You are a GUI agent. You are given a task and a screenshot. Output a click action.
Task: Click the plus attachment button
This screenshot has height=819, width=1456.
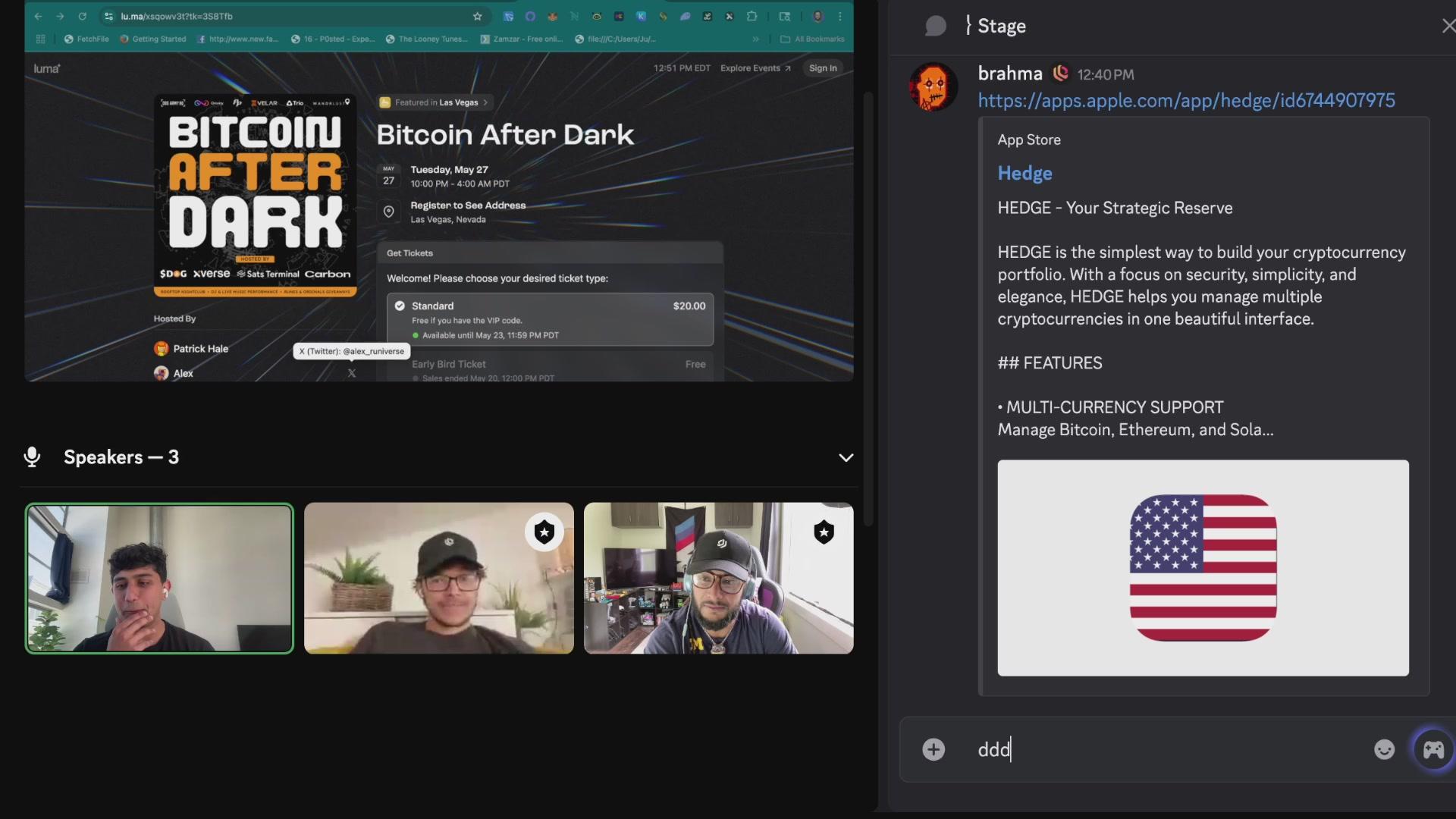click(x=934, y=749)
